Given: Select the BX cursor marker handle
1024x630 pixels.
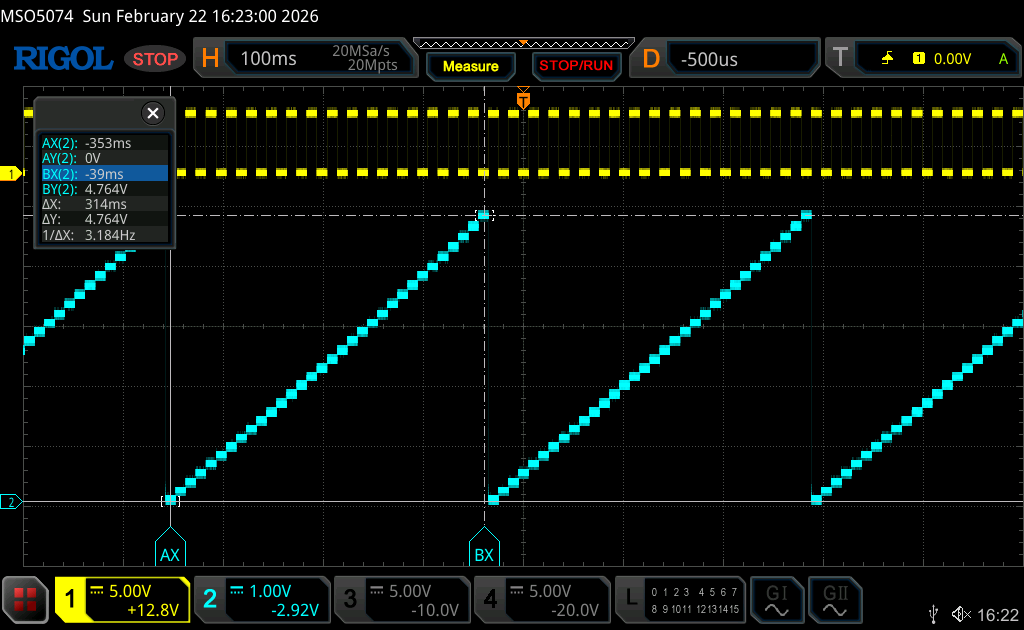Looking at the screenshot, I should click(484, 547).
